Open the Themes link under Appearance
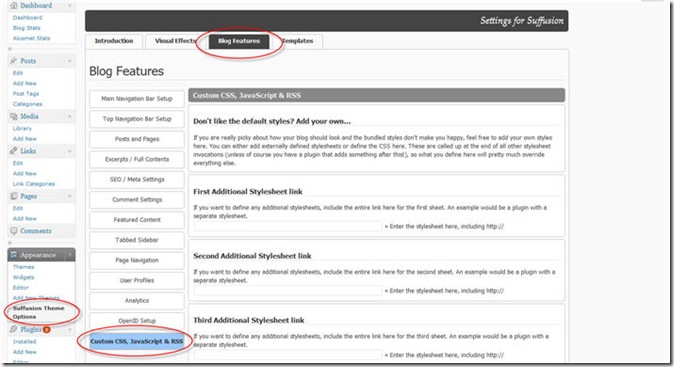 pos(23,267)
